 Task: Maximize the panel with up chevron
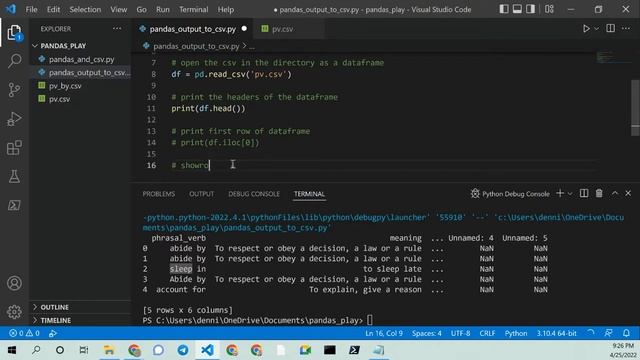point(615,193)
